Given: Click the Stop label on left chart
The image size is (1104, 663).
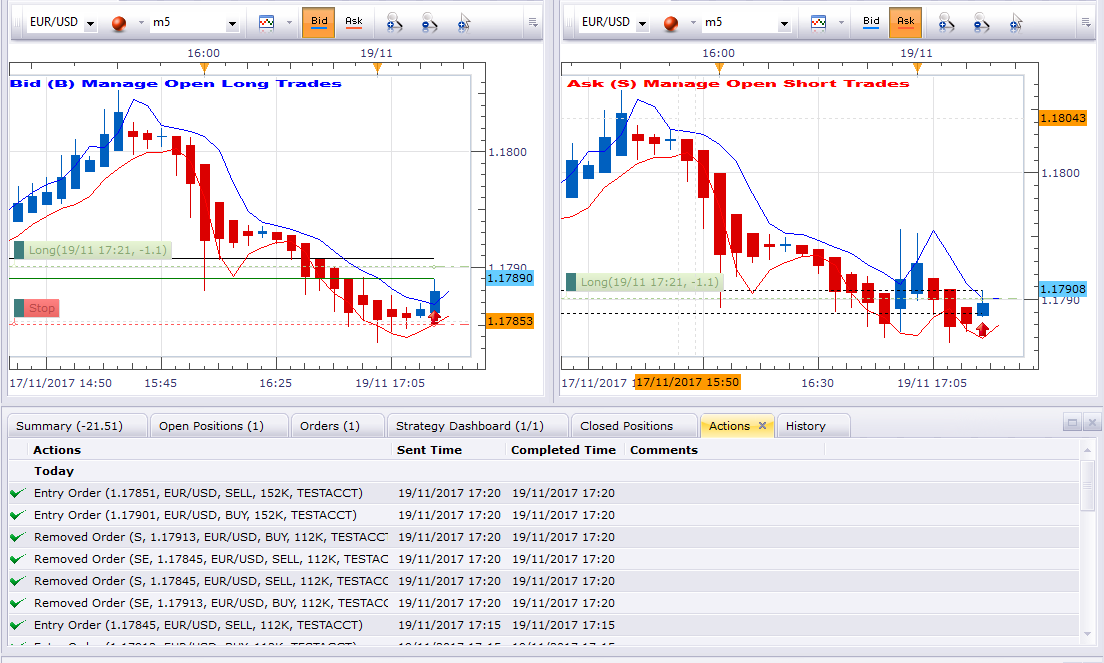Looking at the screenshot, I should pyautogui.click(x=42, y=308).
